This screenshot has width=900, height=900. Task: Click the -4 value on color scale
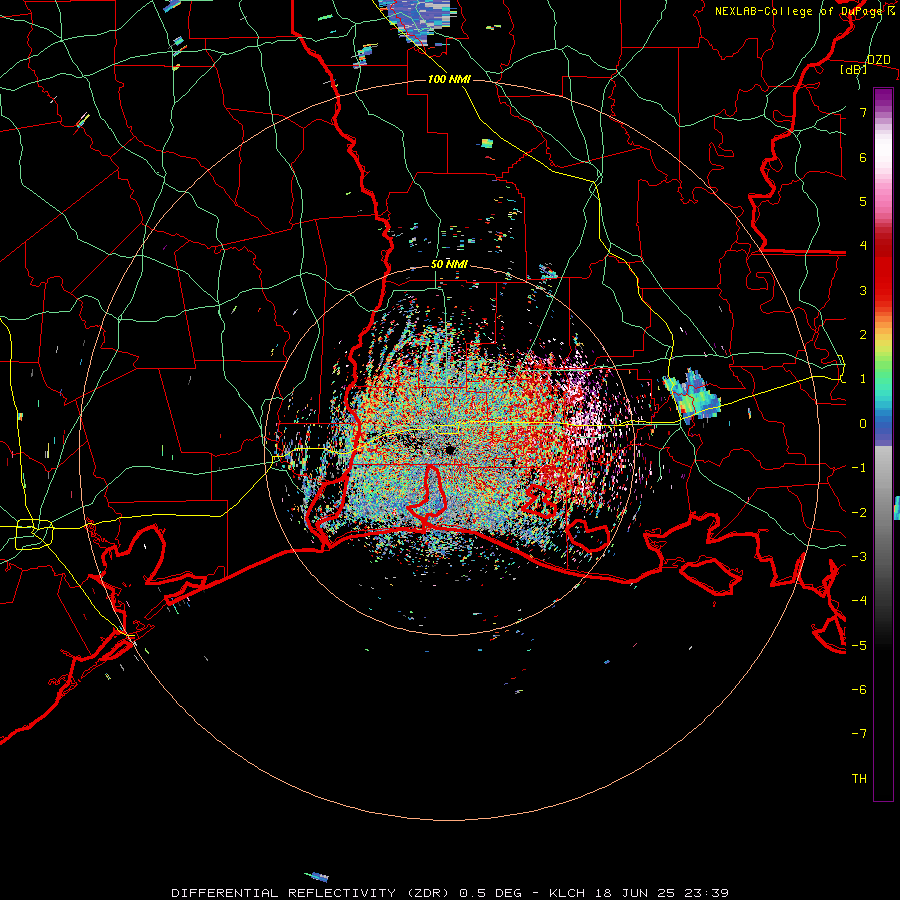click(x=859, y=601)
